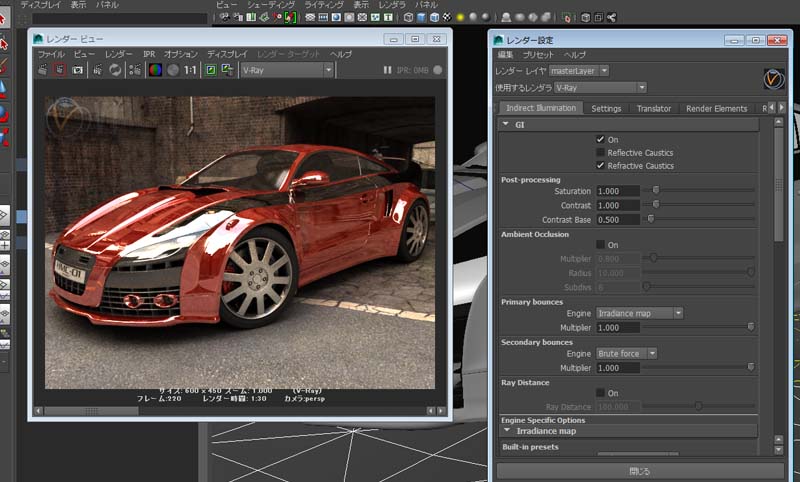Click the green bracket bookmark icon

pyautogui.click(x=290, y=17)
